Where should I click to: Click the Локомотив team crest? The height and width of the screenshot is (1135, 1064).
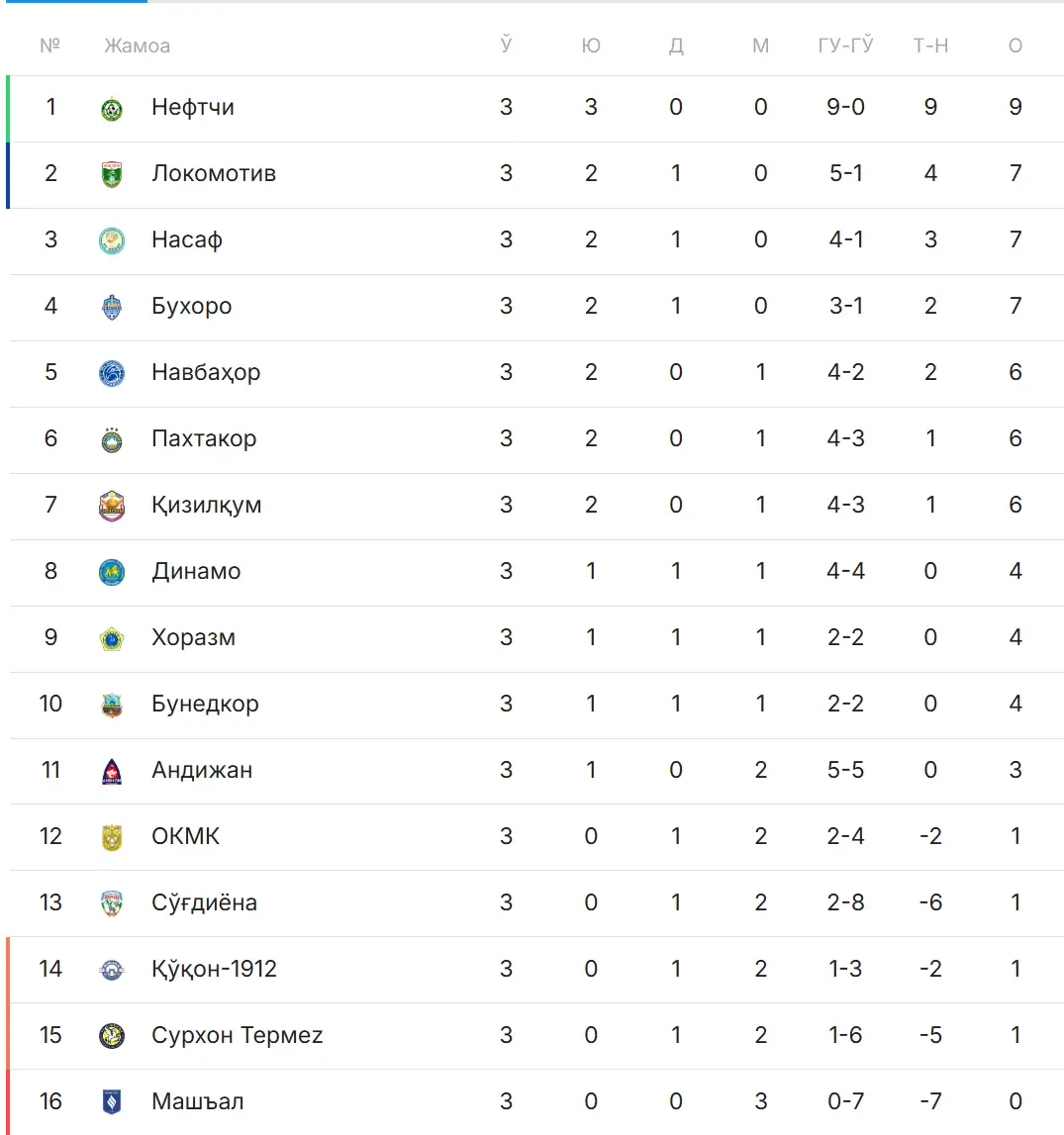[112, 175]
